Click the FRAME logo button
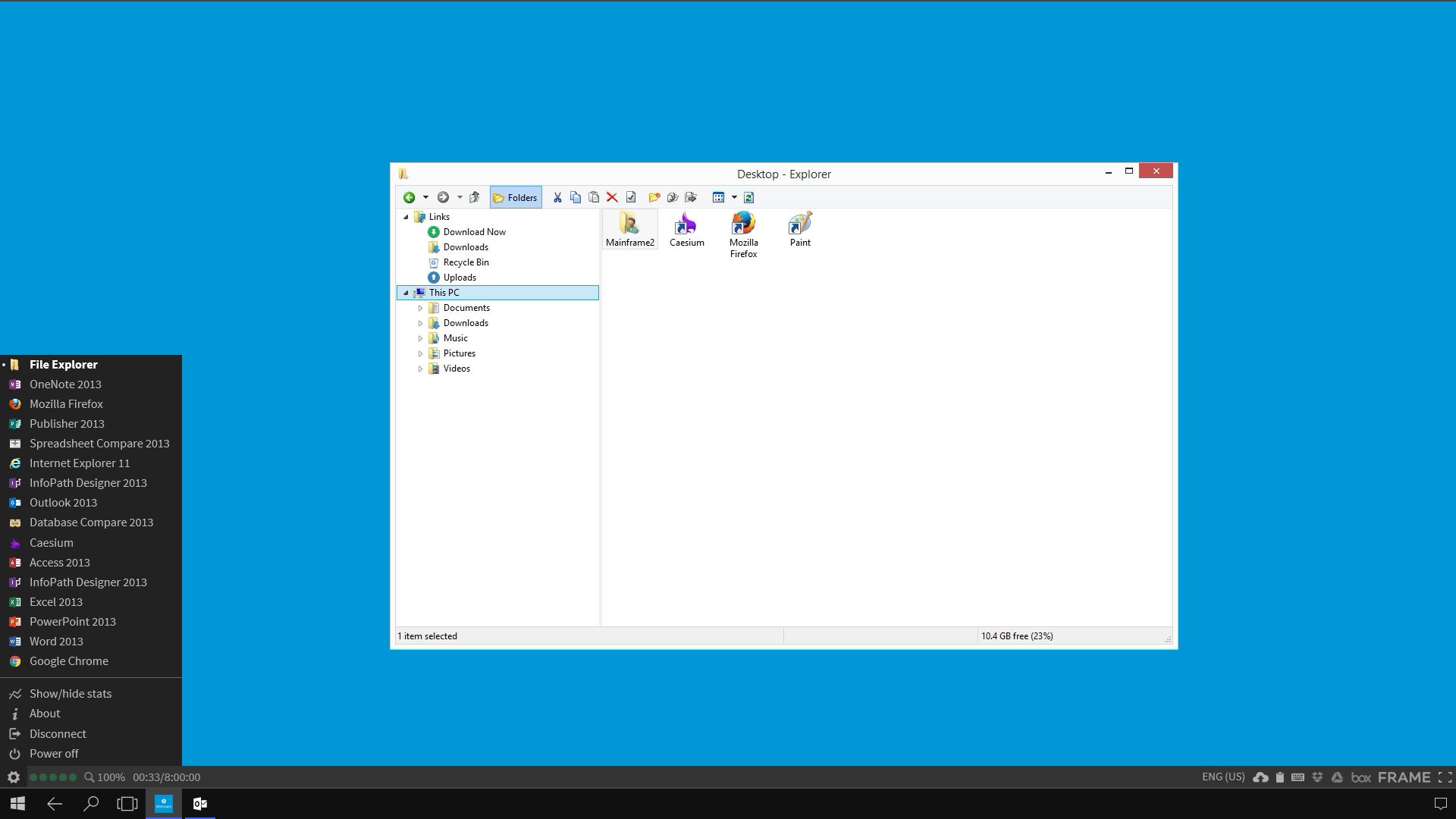 1404,777
